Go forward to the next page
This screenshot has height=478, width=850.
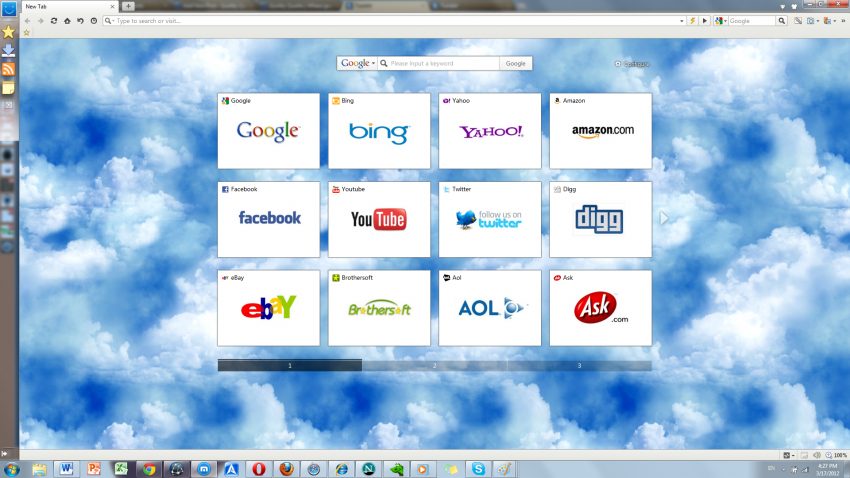click(41, 21)
